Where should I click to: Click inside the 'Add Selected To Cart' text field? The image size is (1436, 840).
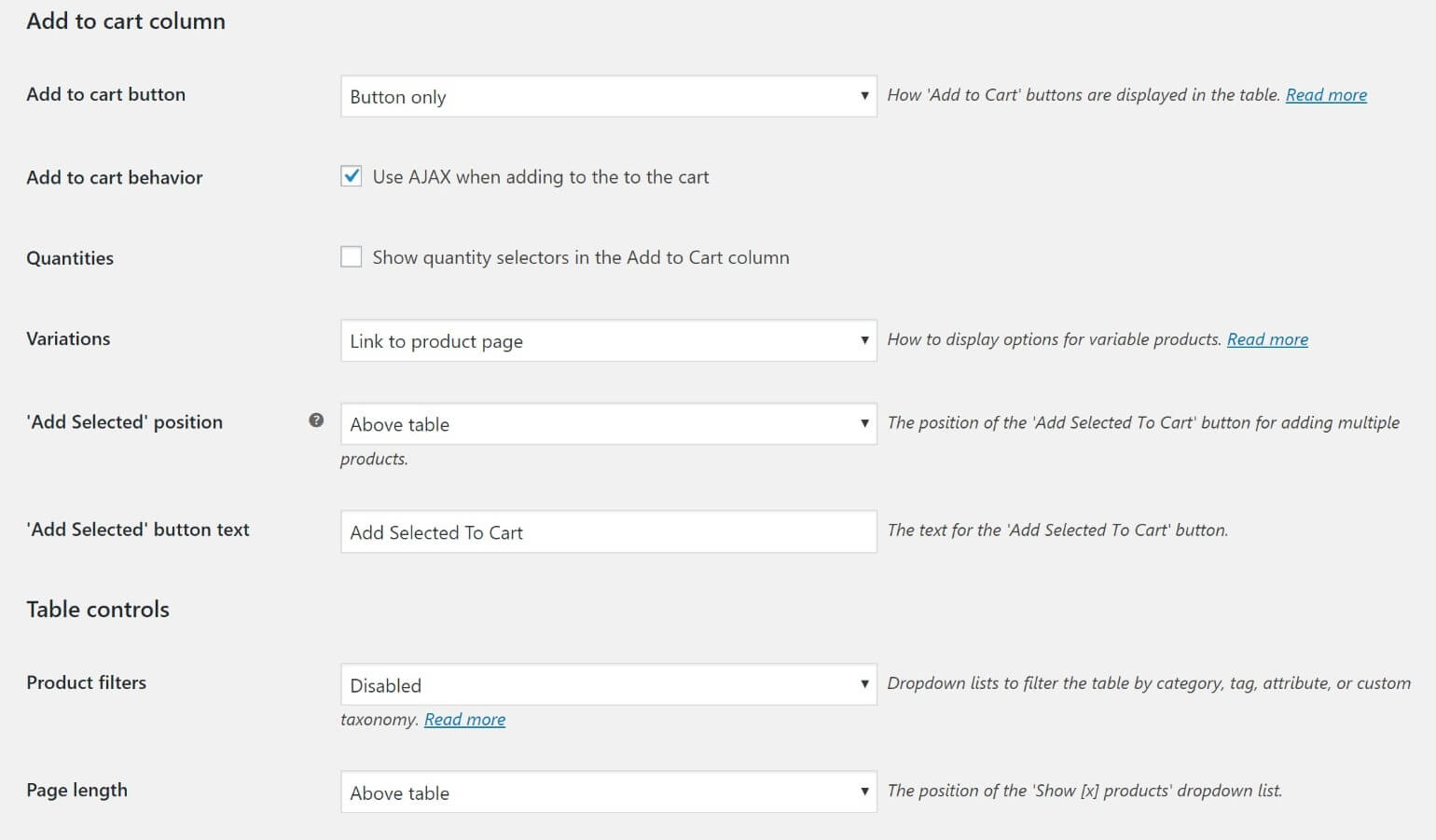click(606, 531)
